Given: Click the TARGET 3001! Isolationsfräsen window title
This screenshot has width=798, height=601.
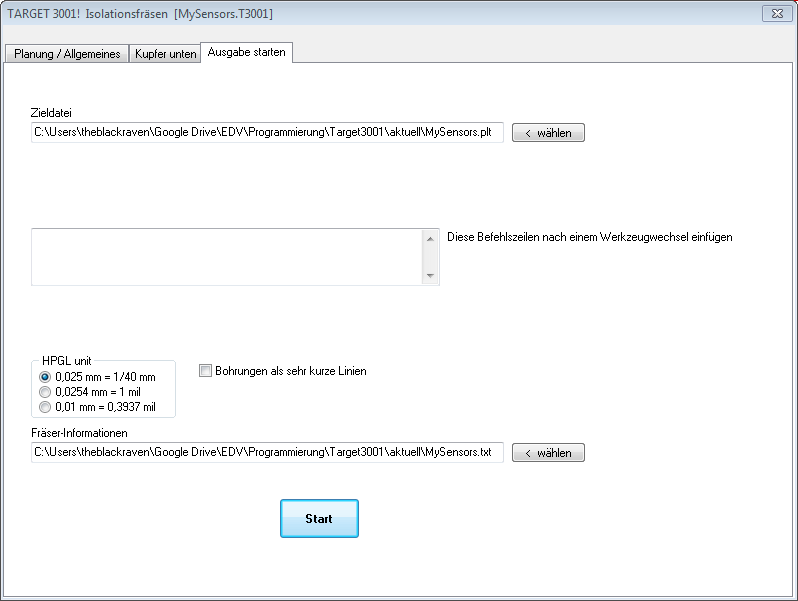Looking at the screenshot, I should click(x=140, y=14).
